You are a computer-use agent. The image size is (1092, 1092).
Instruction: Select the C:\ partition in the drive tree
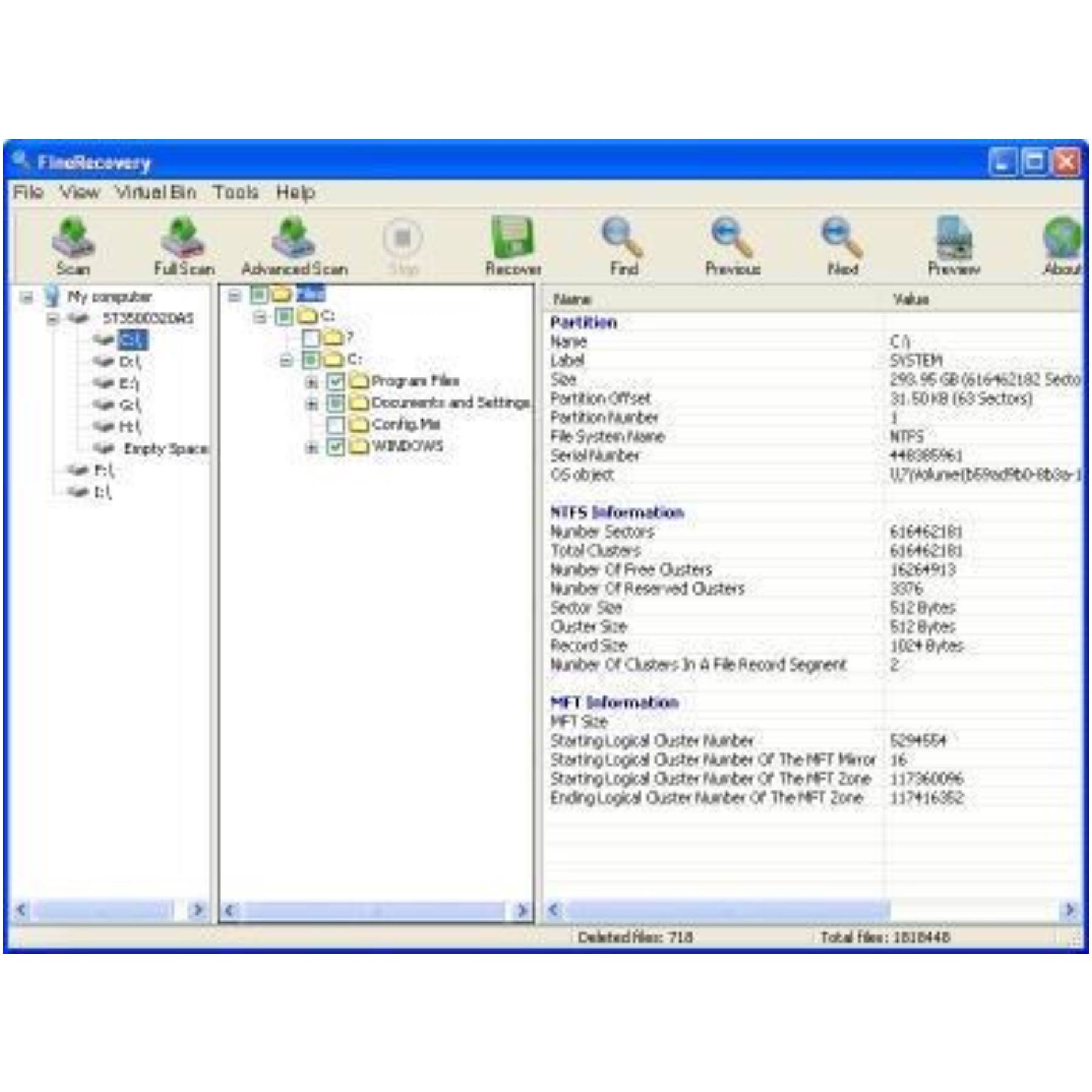tap(132, 340)
